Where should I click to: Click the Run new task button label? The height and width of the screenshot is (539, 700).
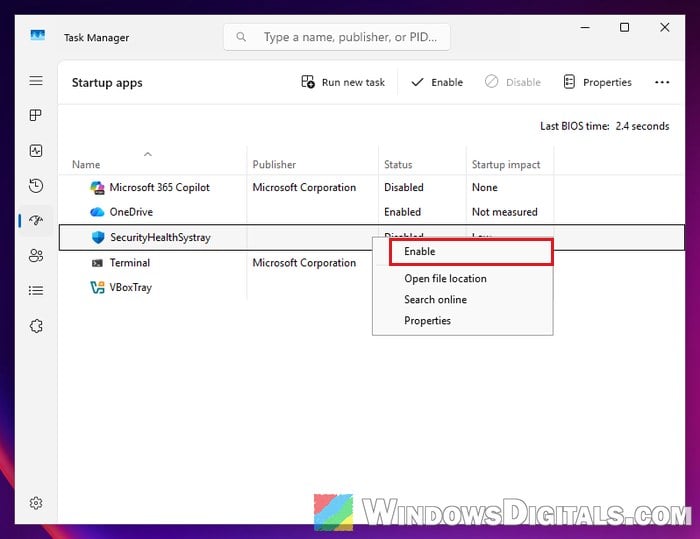[x=353, y=83]
